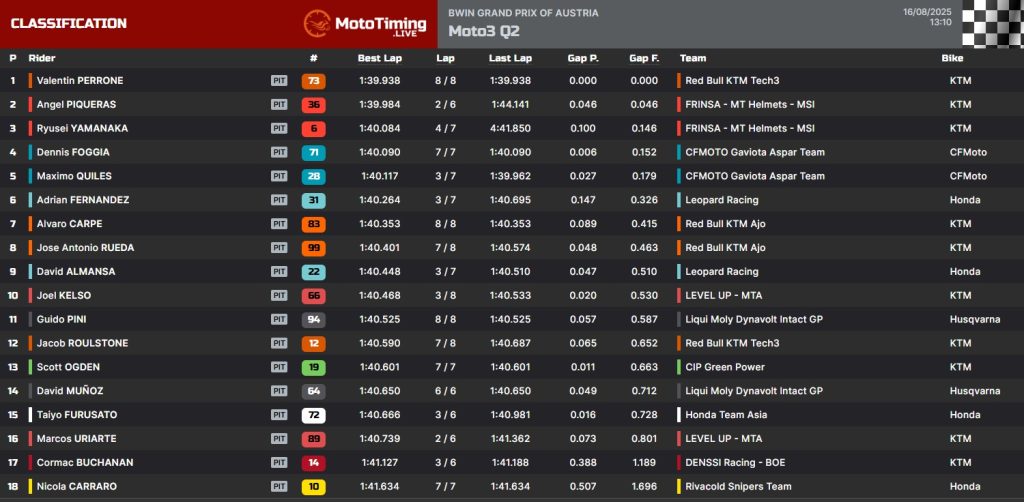This screenshot has width=1024, height=502.
Task: Select Guido PINI's Husqvarna bike cell
Action: [x=975, y=320]
